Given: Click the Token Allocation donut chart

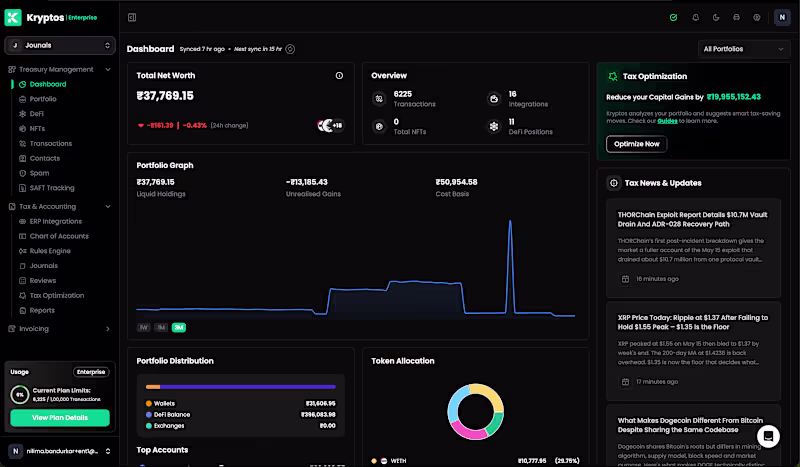Looking at the screenshot, I should (476, 412).
